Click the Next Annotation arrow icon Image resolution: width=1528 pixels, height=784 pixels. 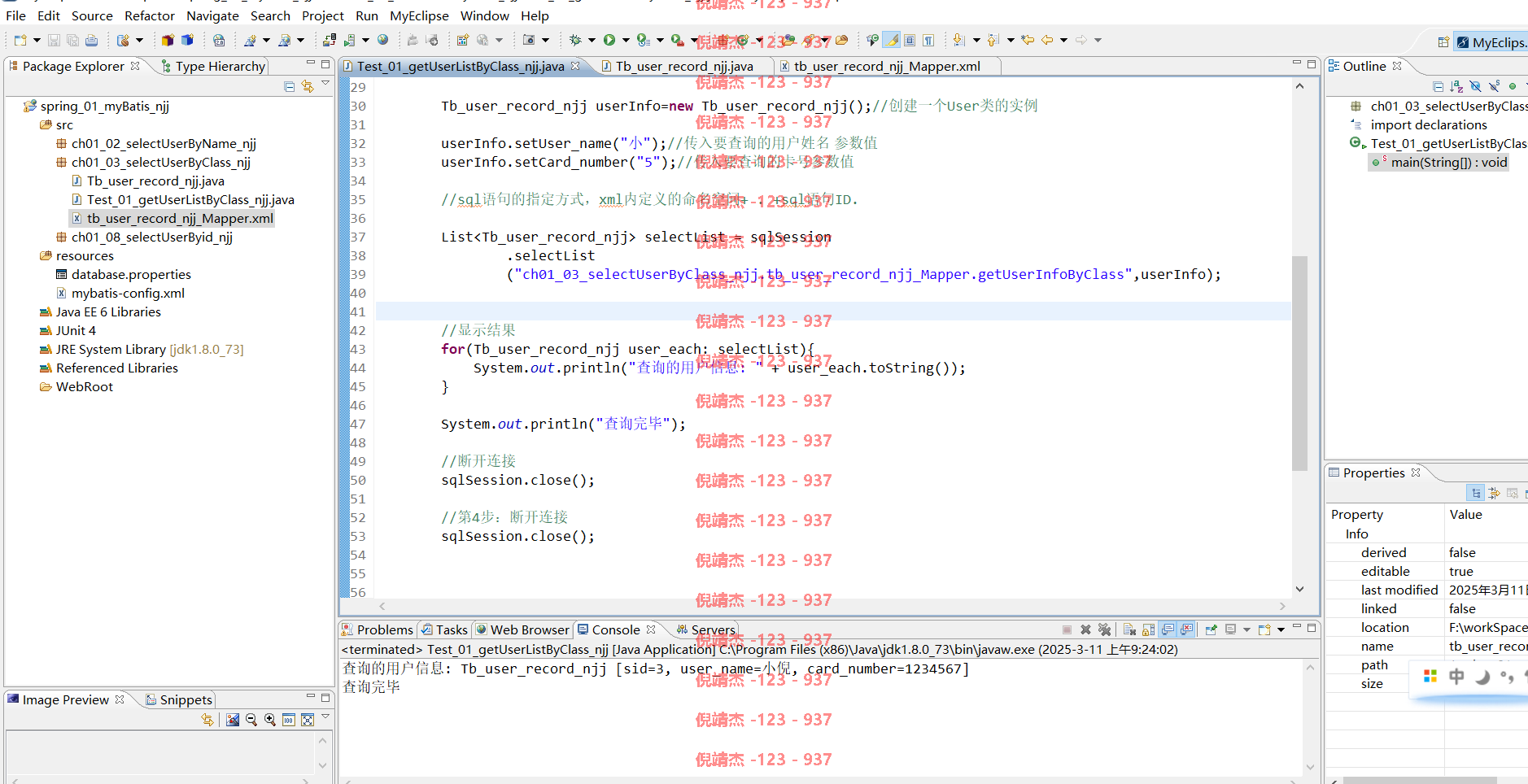tap(958, 40)
